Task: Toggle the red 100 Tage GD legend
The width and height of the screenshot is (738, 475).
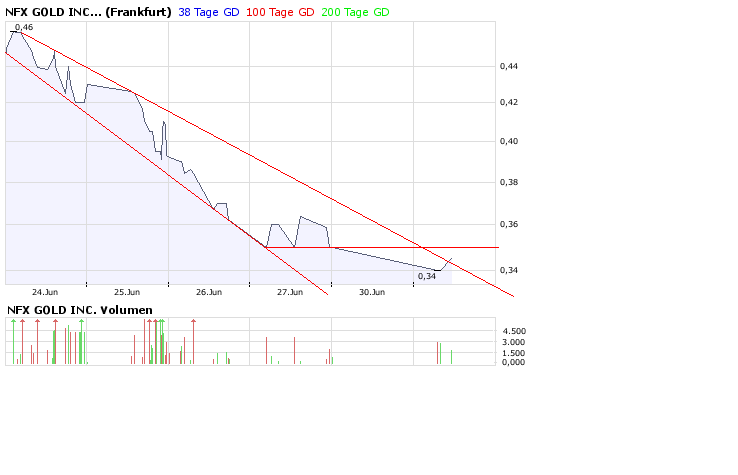Action: (280, 12)
